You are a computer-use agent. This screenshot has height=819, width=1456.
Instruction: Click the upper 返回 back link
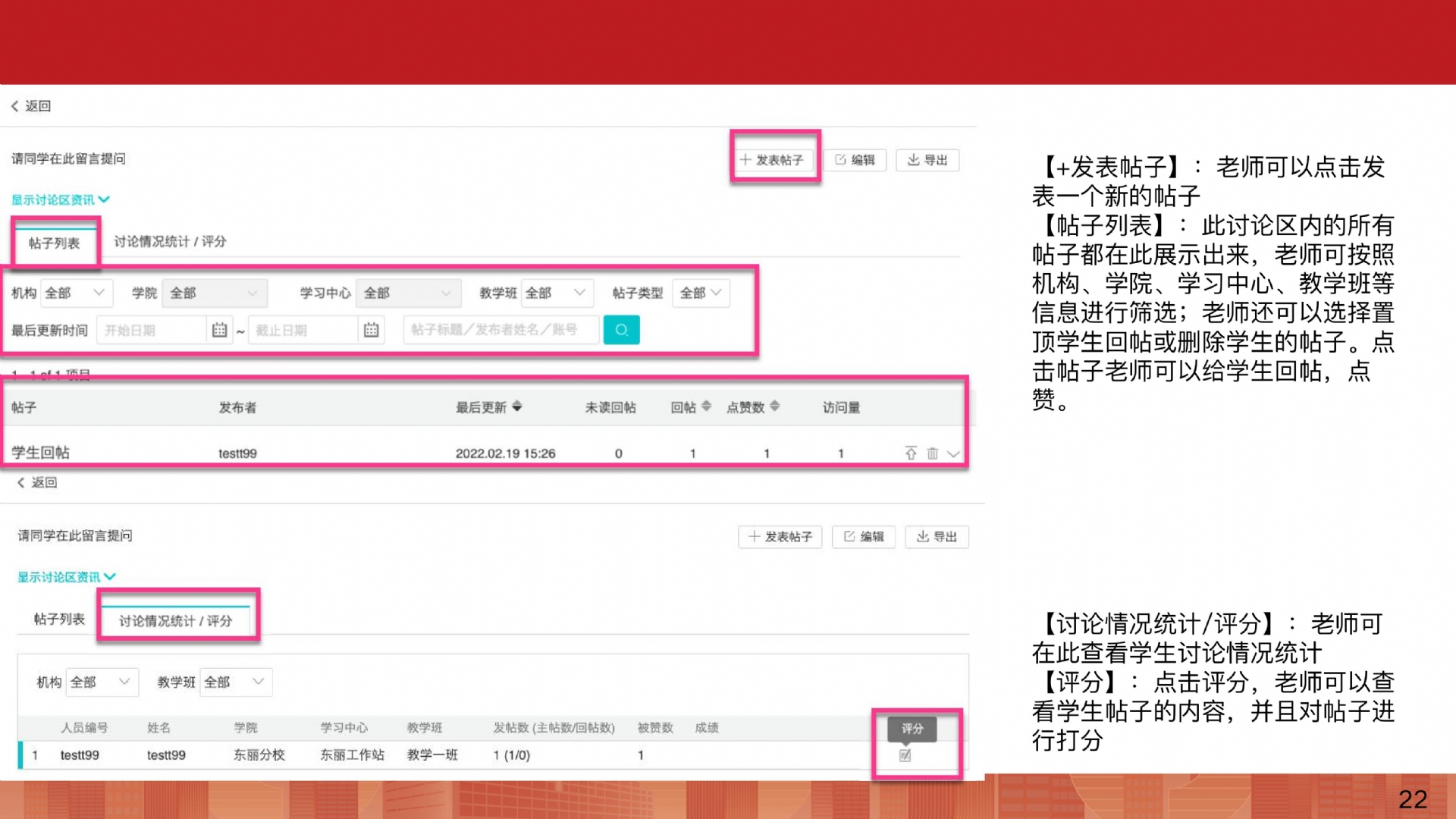click(31, 106)
